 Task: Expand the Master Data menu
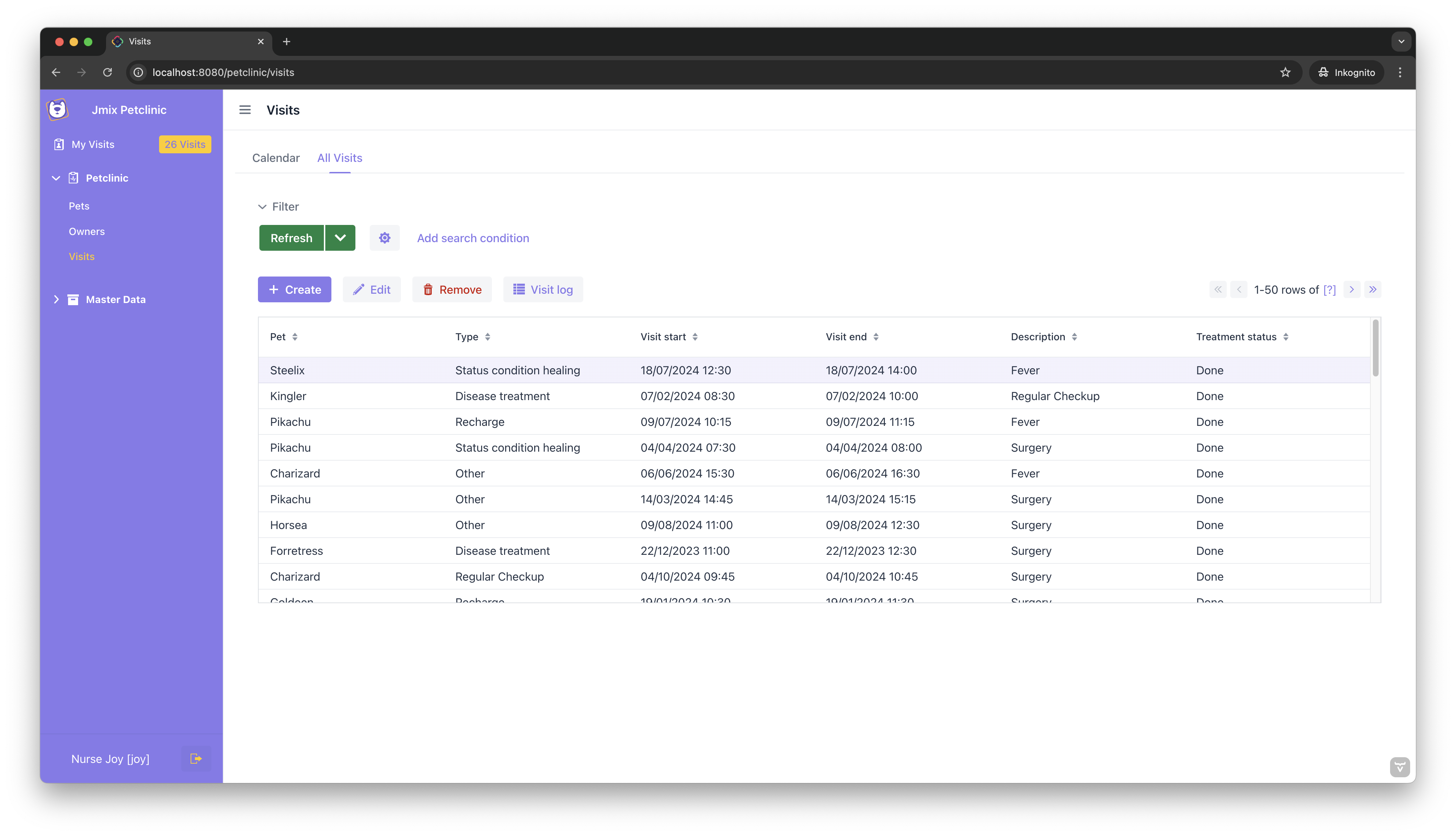coord(56,299)
